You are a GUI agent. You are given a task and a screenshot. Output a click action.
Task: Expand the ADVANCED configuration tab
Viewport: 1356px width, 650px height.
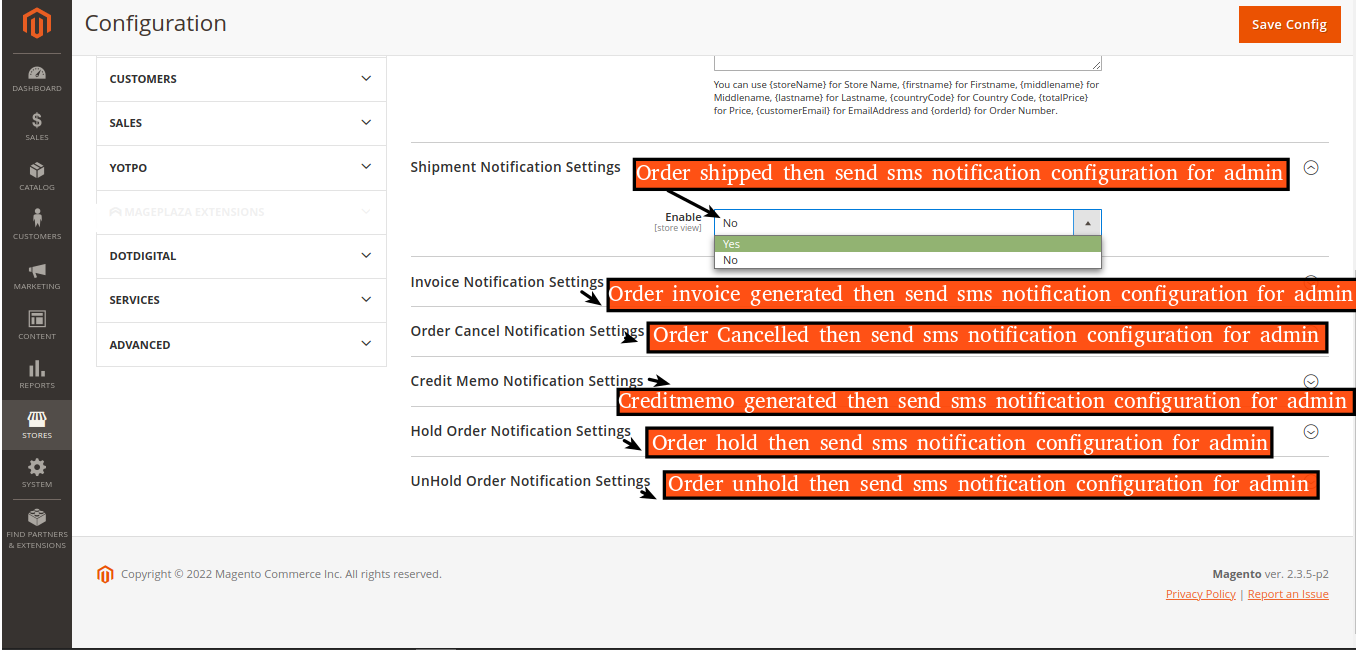tap(241, 345)
